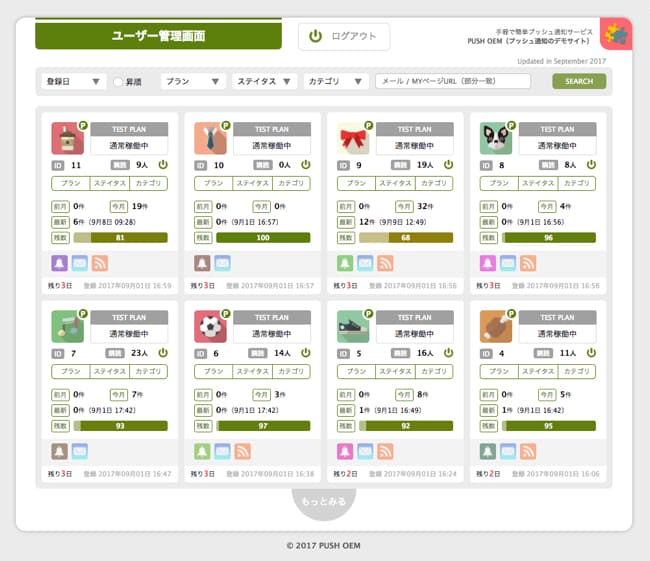Click the soccer ball avatar of user 6

point(210,326)
